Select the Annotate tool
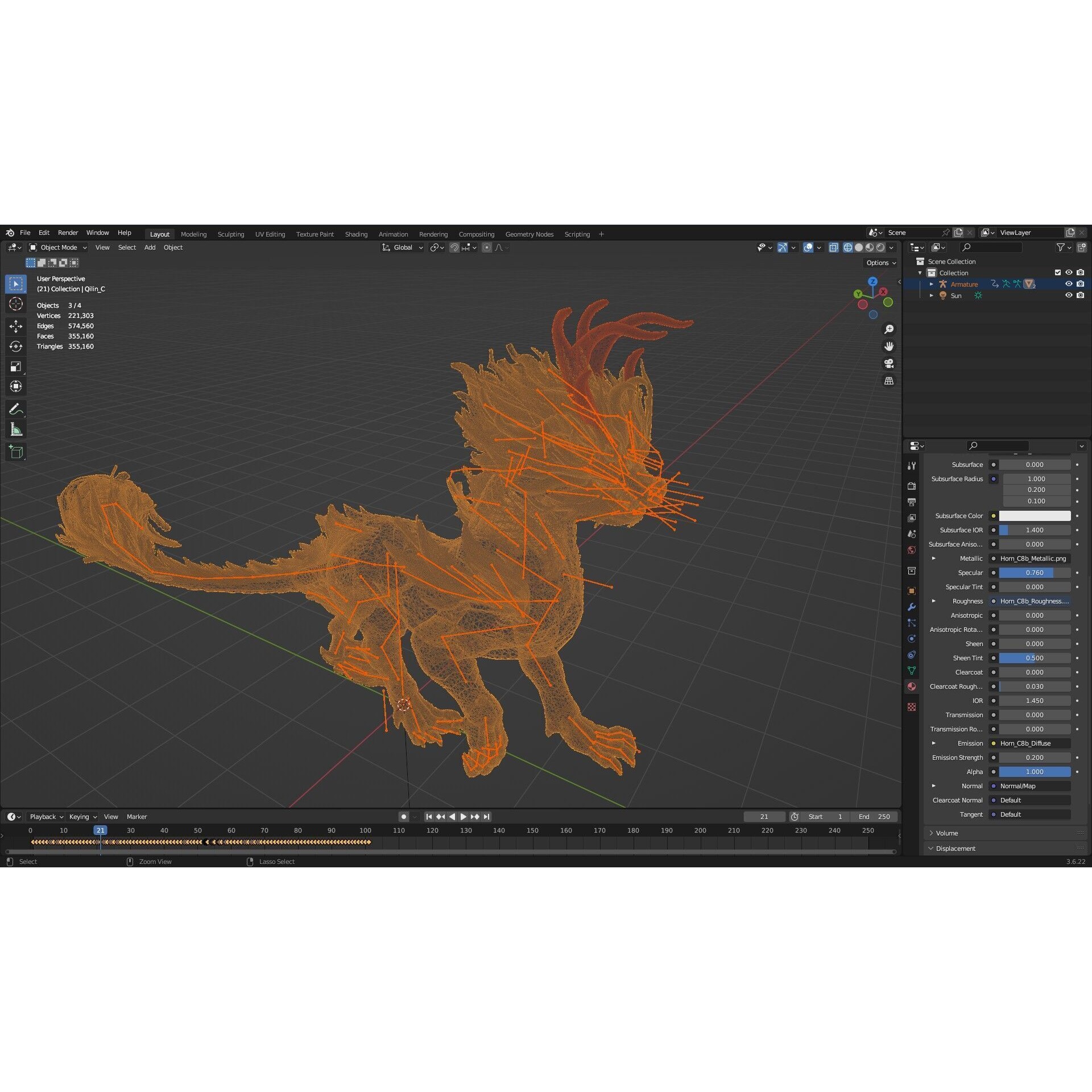This screenshot has width=1092, height=1092. (x=16, y=408)
